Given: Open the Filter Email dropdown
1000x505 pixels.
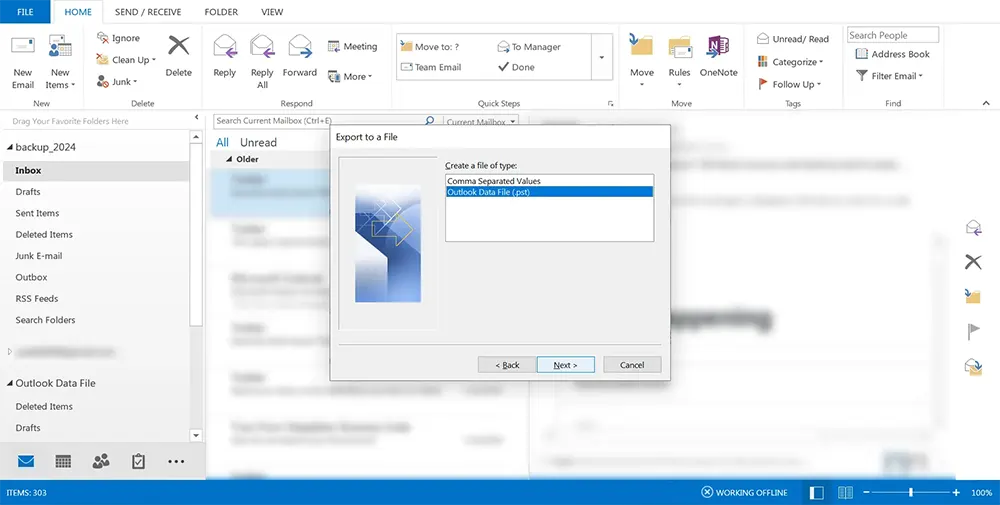Looking at the screenshot, I should pyautogui.click(x=890, y=76).
